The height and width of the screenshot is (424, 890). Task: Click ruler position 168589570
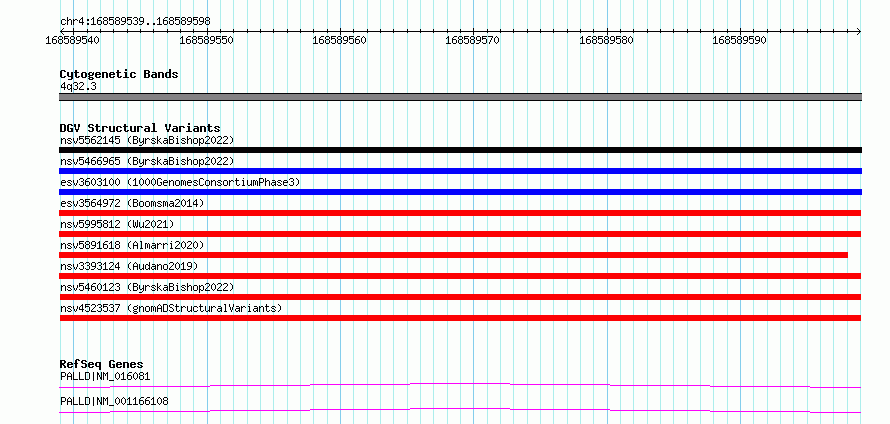(x=473, y=40)
